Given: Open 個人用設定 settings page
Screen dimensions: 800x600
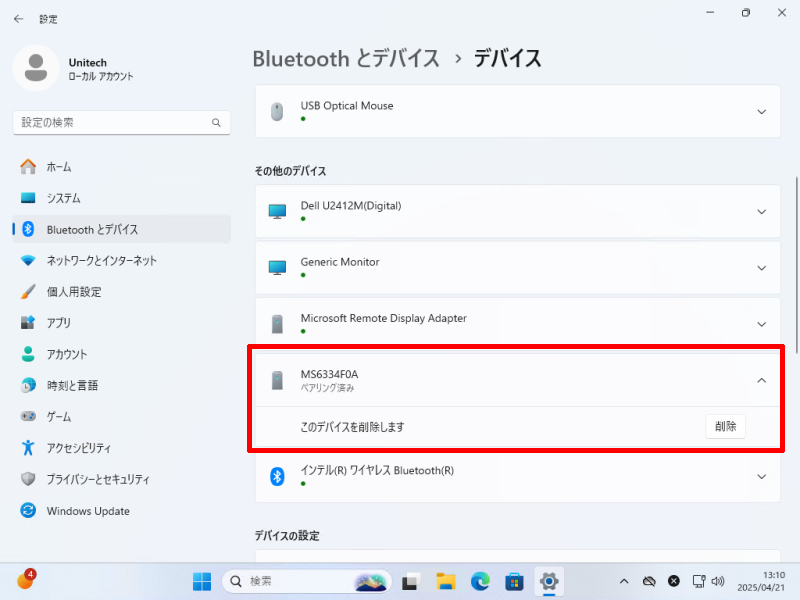Looking at the screenshot, I should [x=121, y=291].
